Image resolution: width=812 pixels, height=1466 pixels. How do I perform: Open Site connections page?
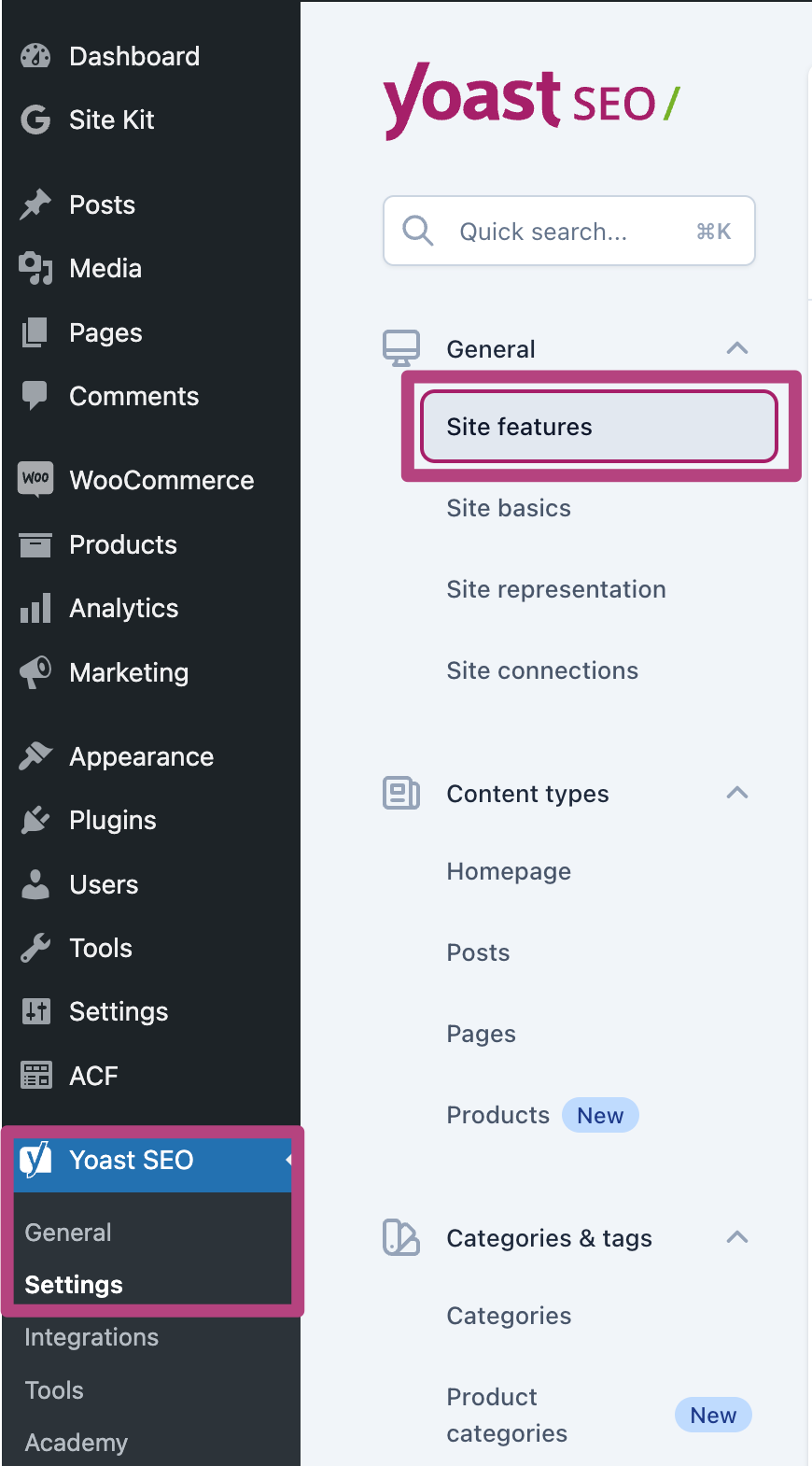pos(542,670)
